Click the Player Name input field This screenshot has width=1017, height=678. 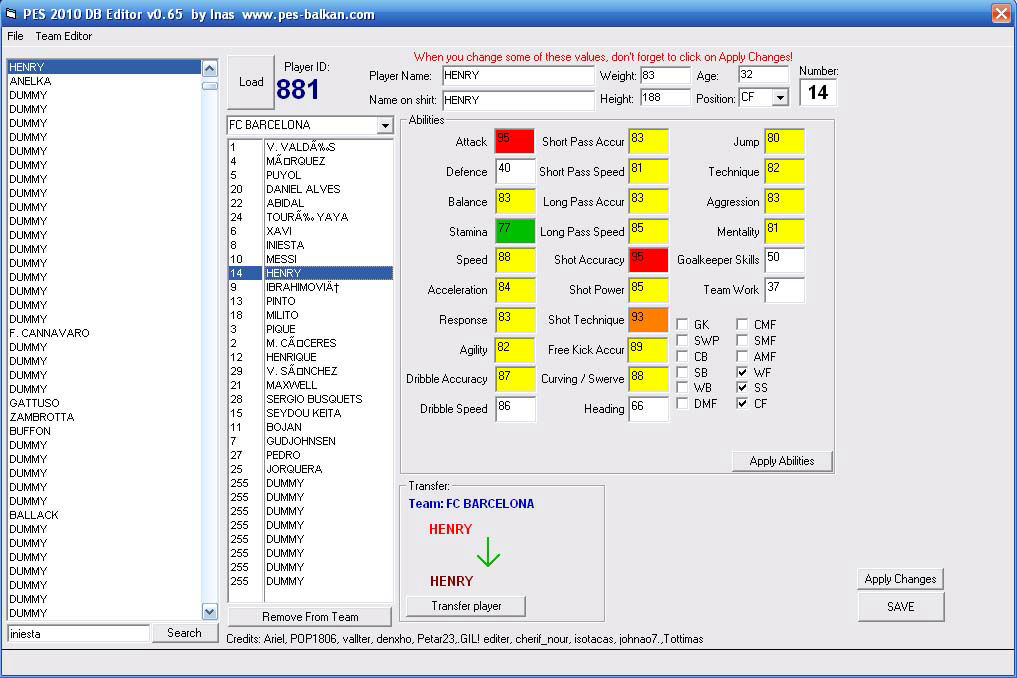(518, 75)
